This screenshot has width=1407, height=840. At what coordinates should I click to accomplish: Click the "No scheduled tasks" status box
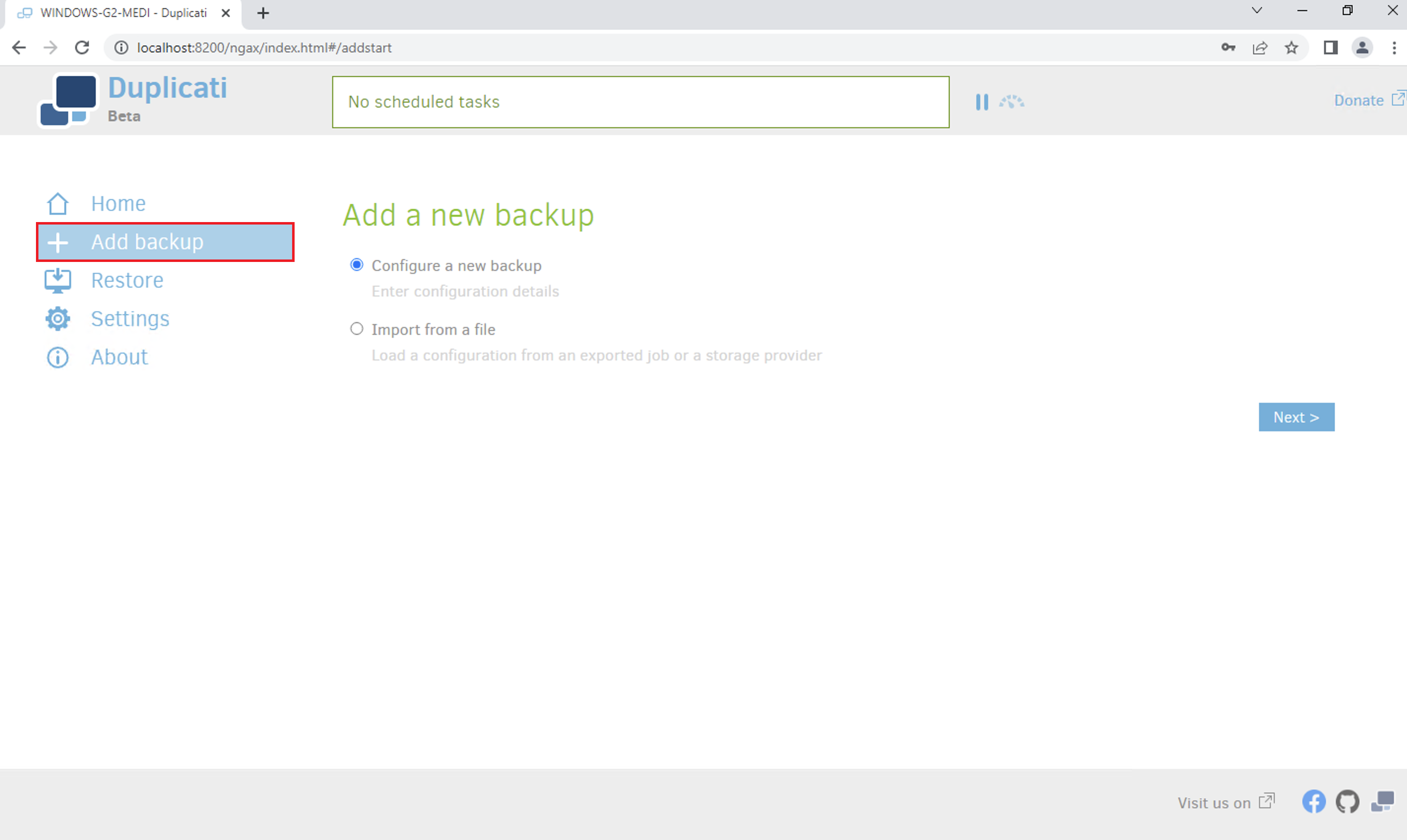tap(640, 102)
